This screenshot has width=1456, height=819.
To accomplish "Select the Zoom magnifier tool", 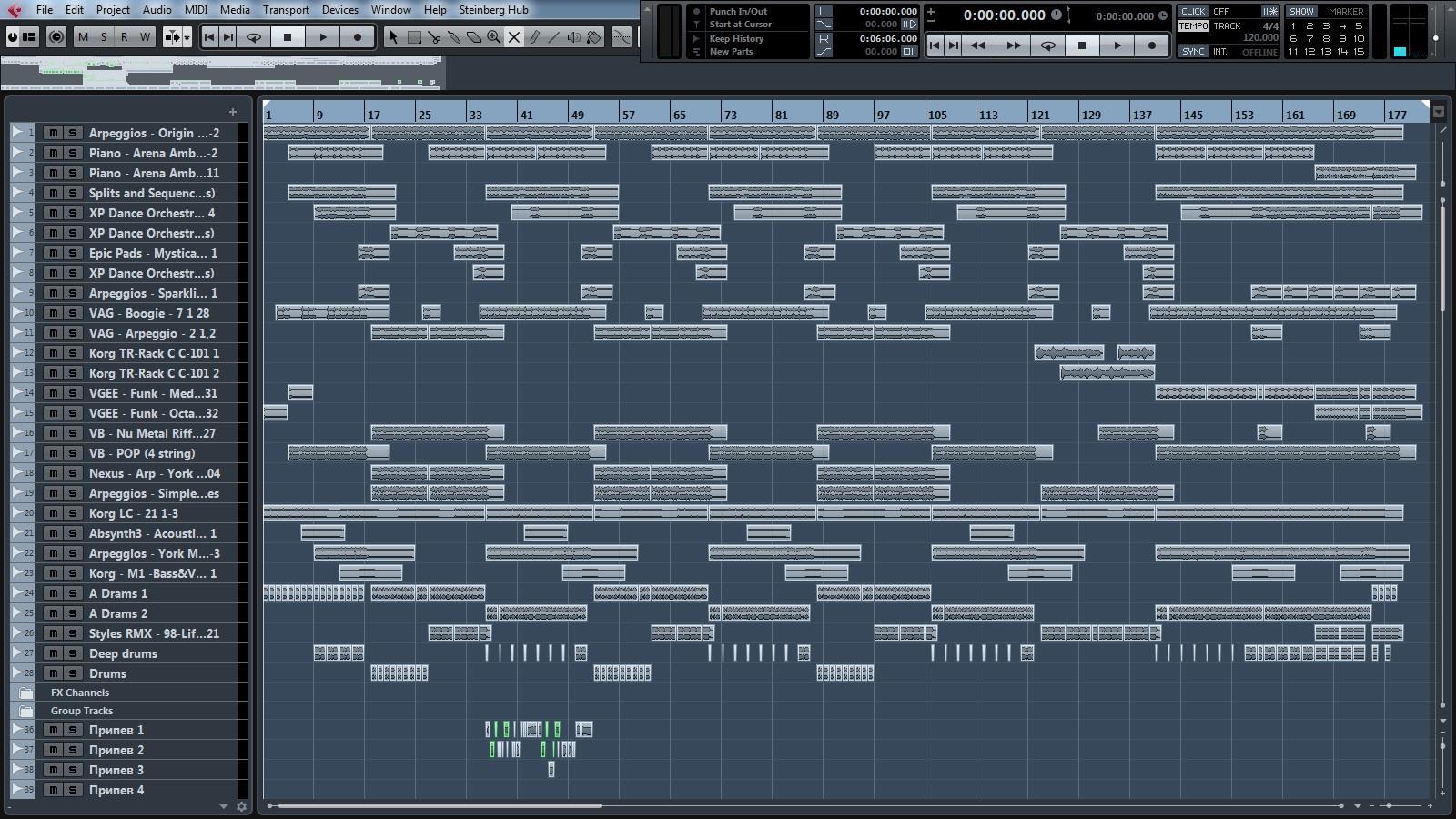I will [494, 37].
